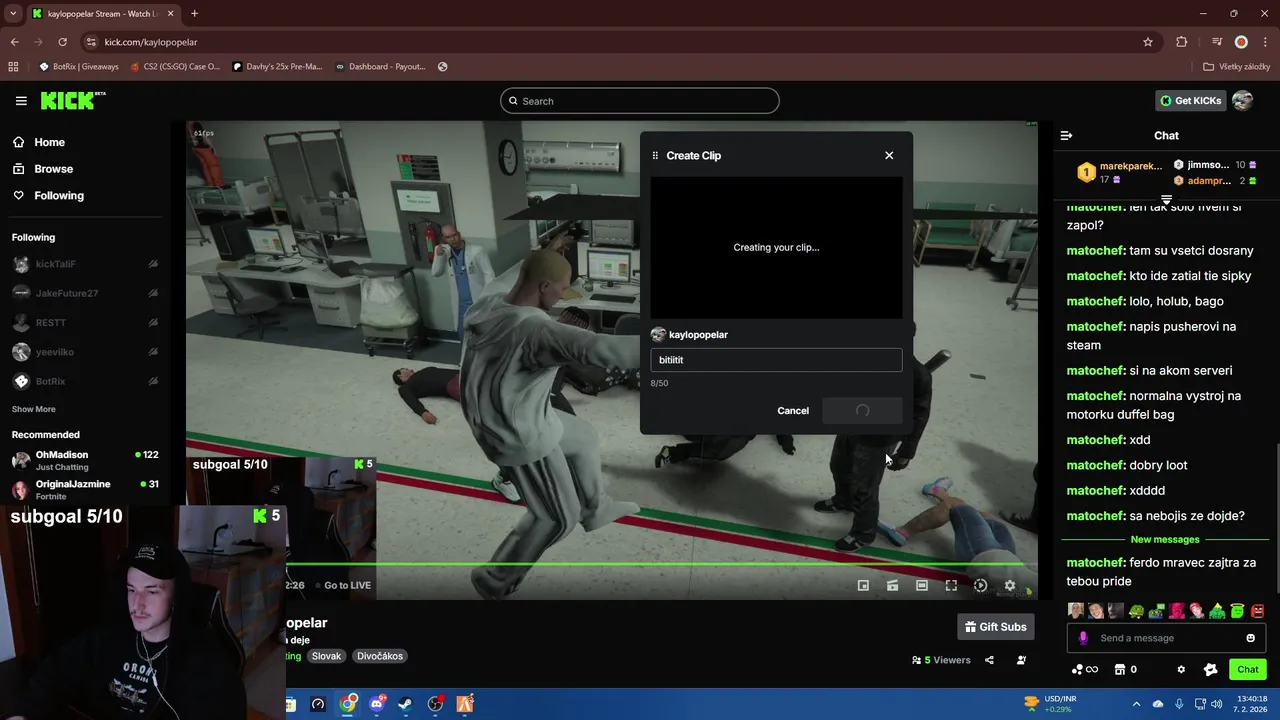
Task: Click the Gift Subs button
Action: (x=996, y=627)
